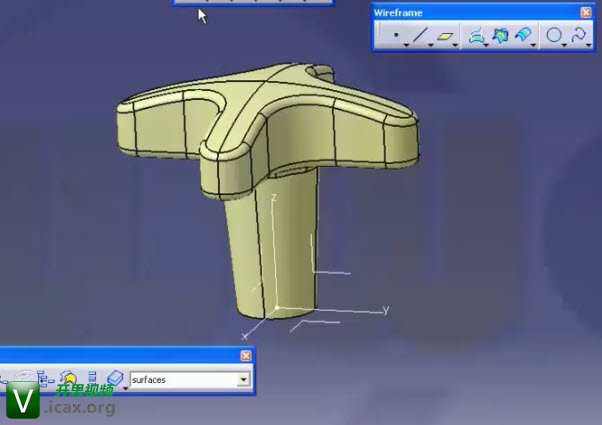Select the Parallel Curve tool

pos(524,35)
